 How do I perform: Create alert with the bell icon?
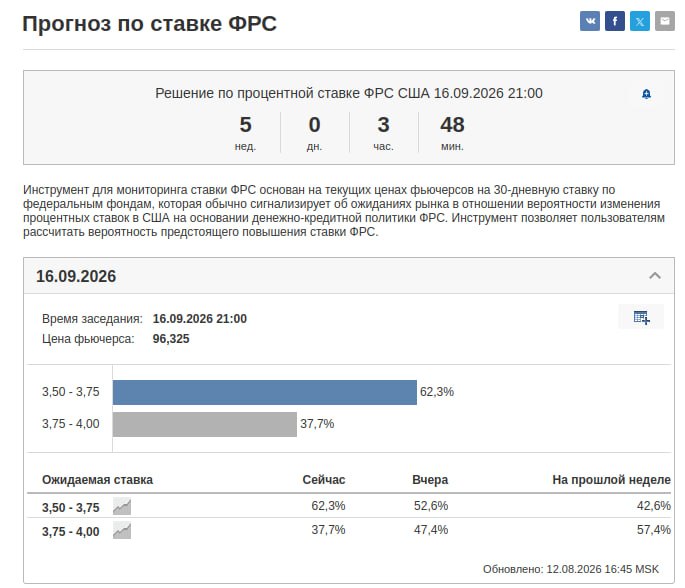[x=646, y=94]
